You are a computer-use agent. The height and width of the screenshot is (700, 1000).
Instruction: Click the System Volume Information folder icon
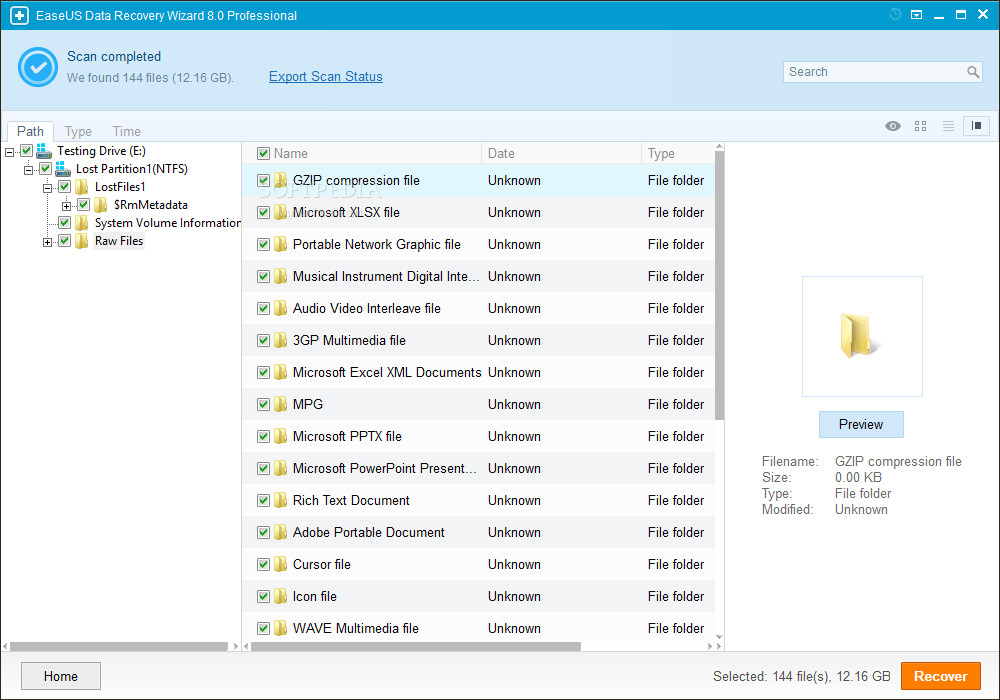(81, 222)
